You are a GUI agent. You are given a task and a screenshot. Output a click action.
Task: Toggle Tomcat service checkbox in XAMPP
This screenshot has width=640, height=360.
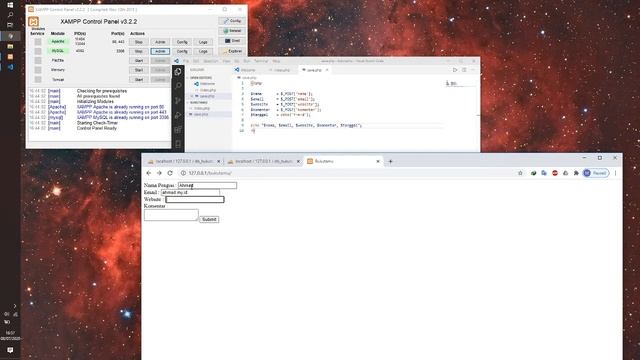coord(38,79)
